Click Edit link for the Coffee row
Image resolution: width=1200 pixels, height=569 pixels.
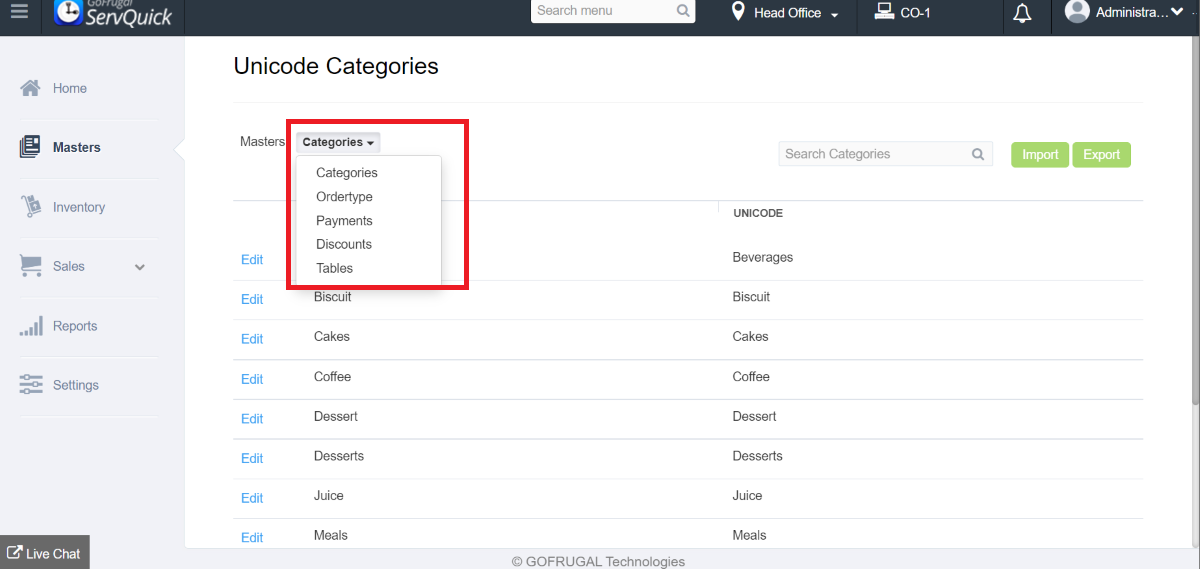pos(252,379)
